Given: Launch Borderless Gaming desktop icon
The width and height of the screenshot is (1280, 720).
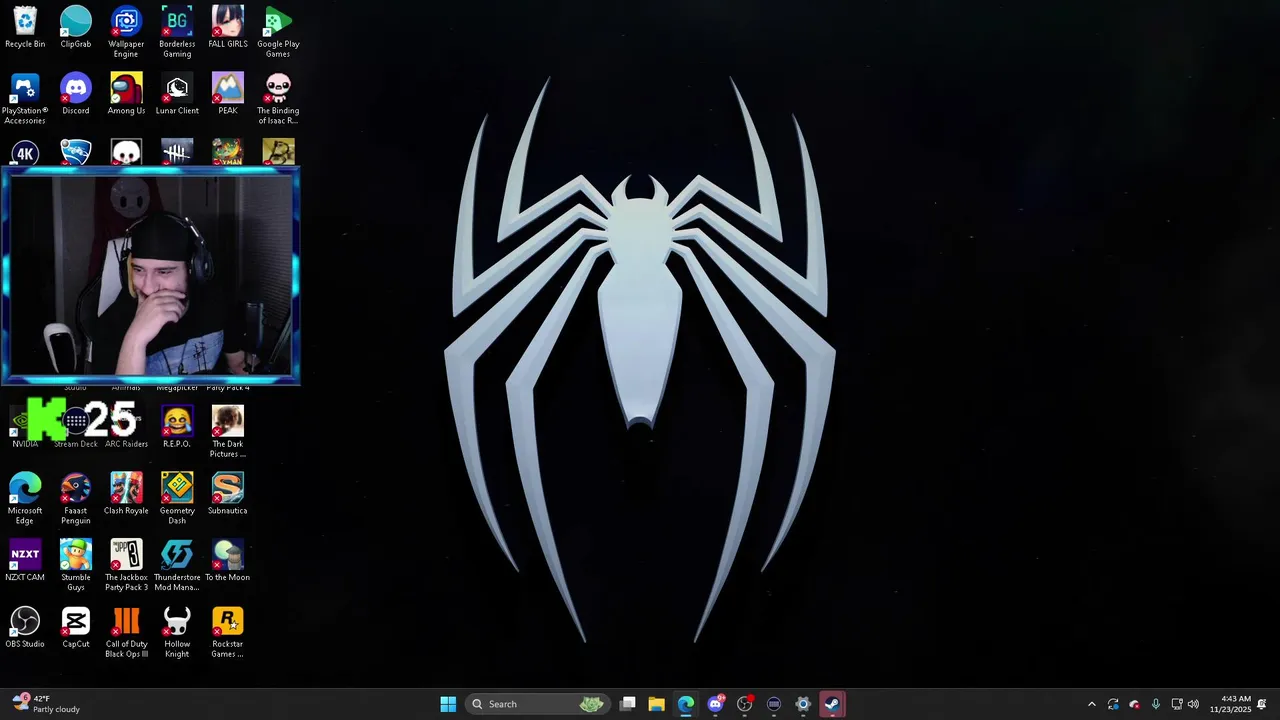Looking at the screenshot, I should (x=177, y=32).
